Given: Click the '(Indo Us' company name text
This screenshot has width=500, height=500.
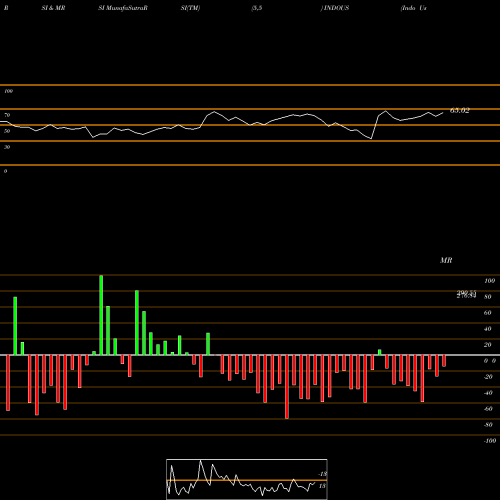Looking at the screenshot, I should [x=414, y=8].
